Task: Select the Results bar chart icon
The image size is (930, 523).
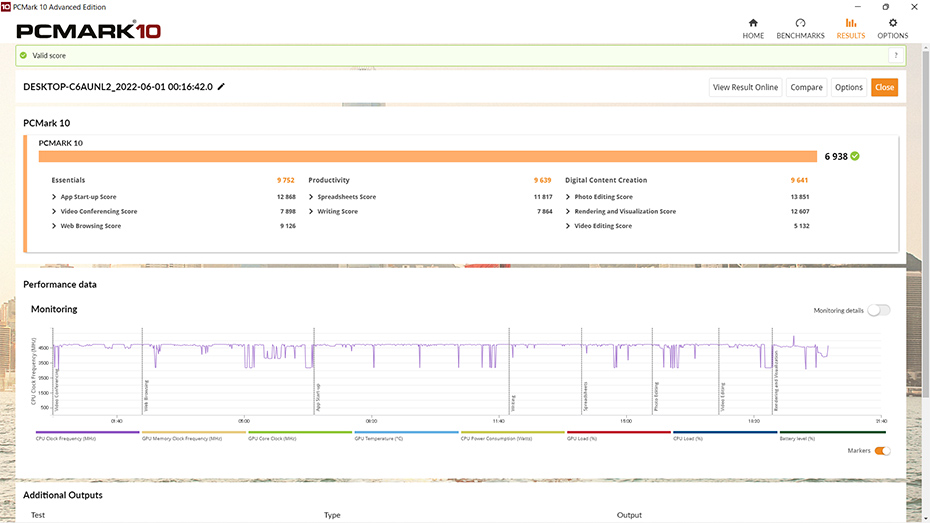Action: [851, 23]
